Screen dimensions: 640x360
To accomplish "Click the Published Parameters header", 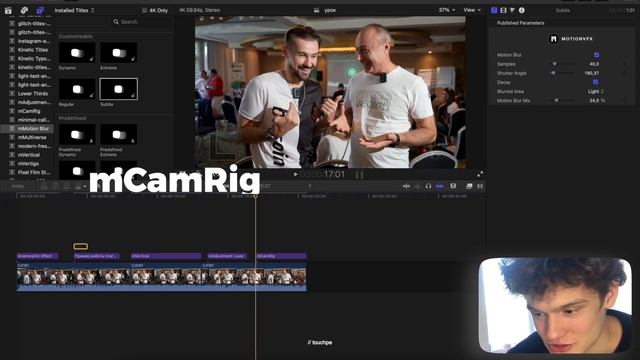I will 520,23.
